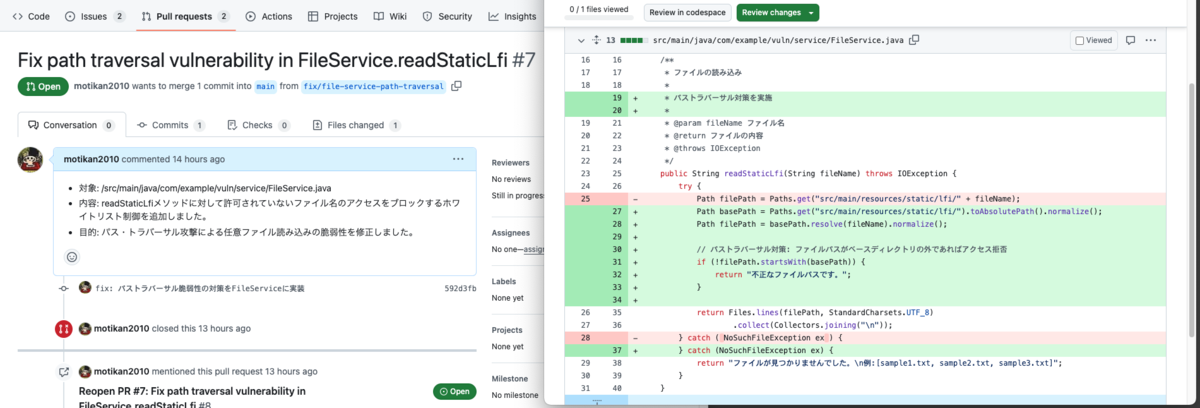Viewport: 1200px width, 408px height.
Task: Expand all lines of FileService.java diff
Action: (x=597, y=41)
